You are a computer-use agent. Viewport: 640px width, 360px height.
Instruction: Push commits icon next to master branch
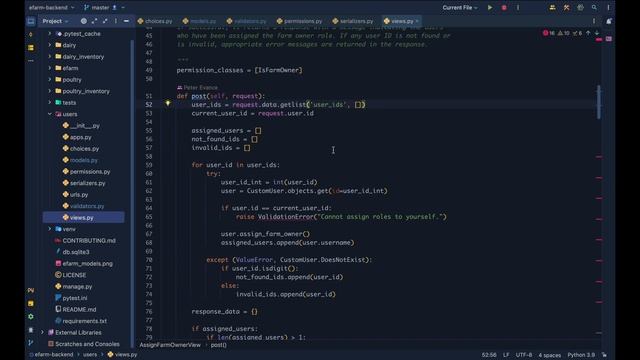115,8
